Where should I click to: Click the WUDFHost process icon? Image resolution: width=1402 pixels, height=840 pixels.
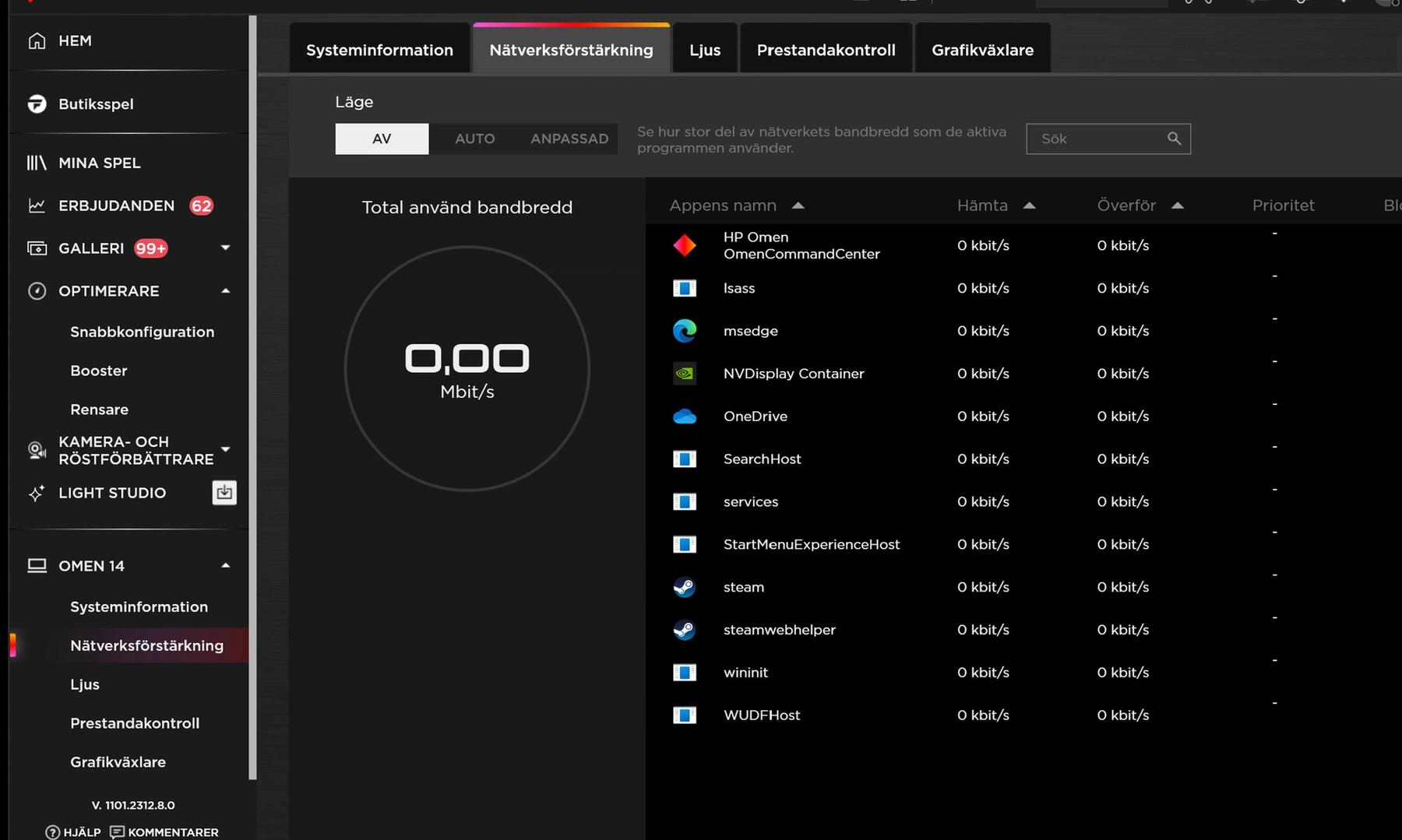[685, 715]
